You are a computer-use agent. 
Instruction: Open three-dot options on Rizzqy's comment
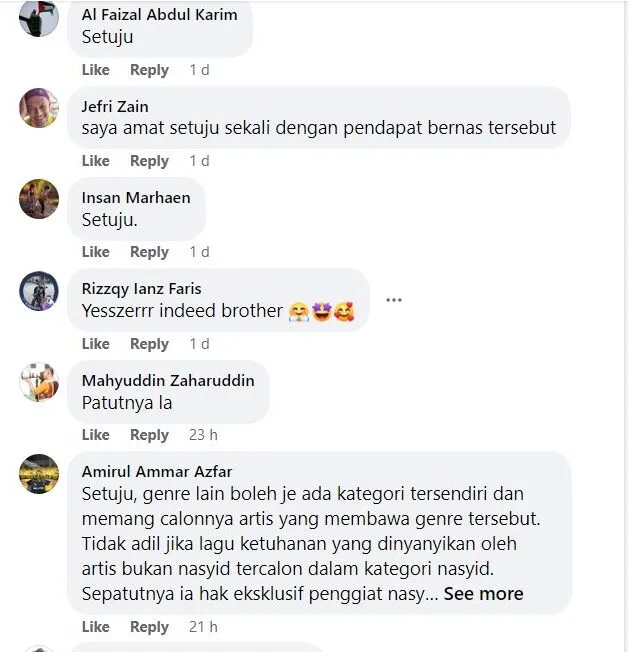[393, 300]
